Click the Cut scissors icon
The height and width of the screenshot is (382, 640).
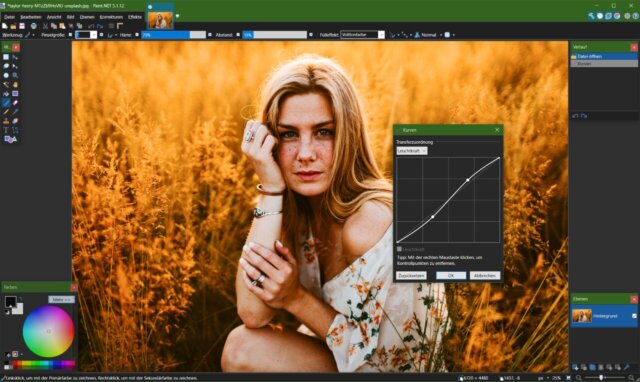(45, 26)
